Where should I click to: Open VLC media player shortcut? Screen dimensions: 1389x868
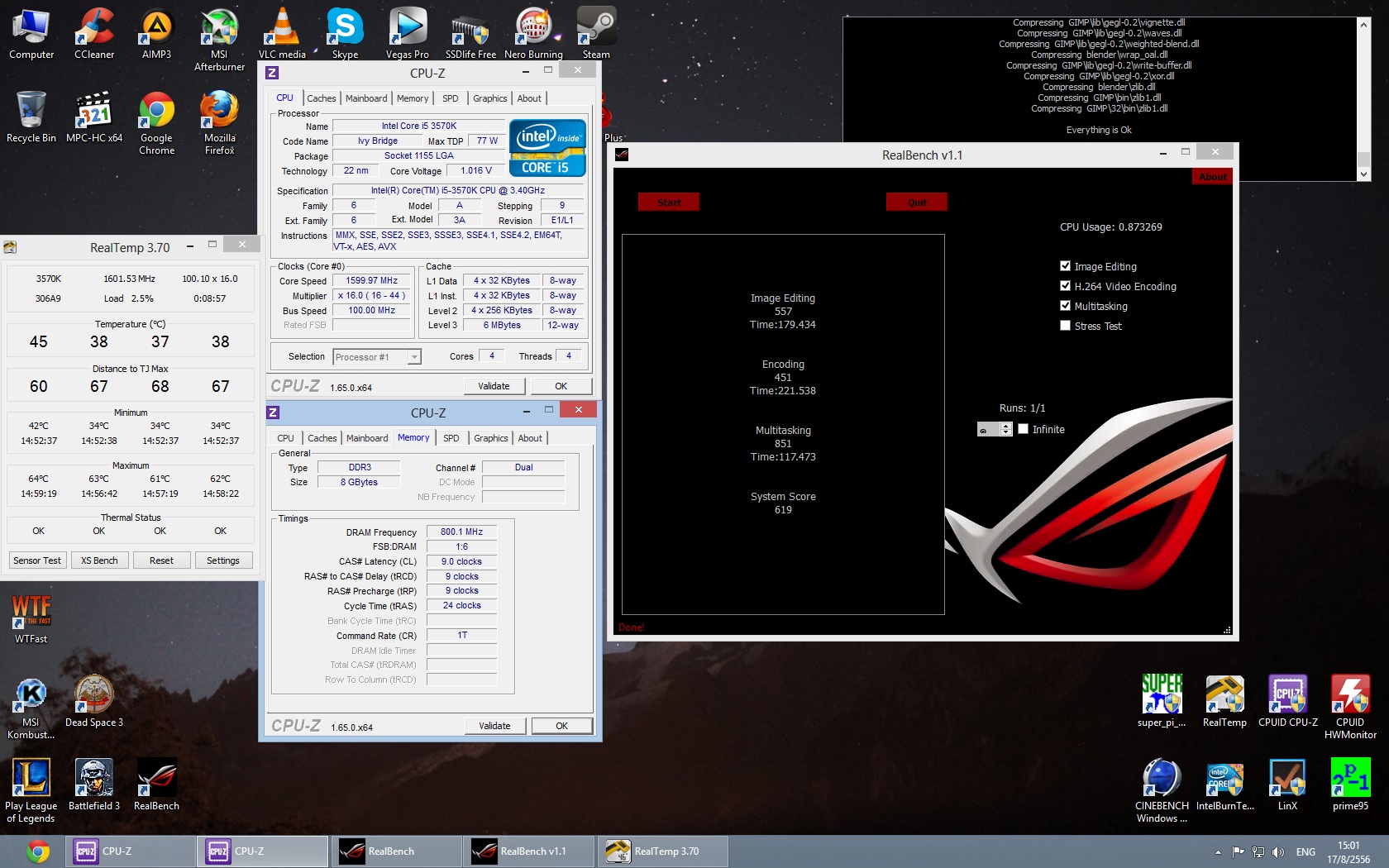pos(282,34)
